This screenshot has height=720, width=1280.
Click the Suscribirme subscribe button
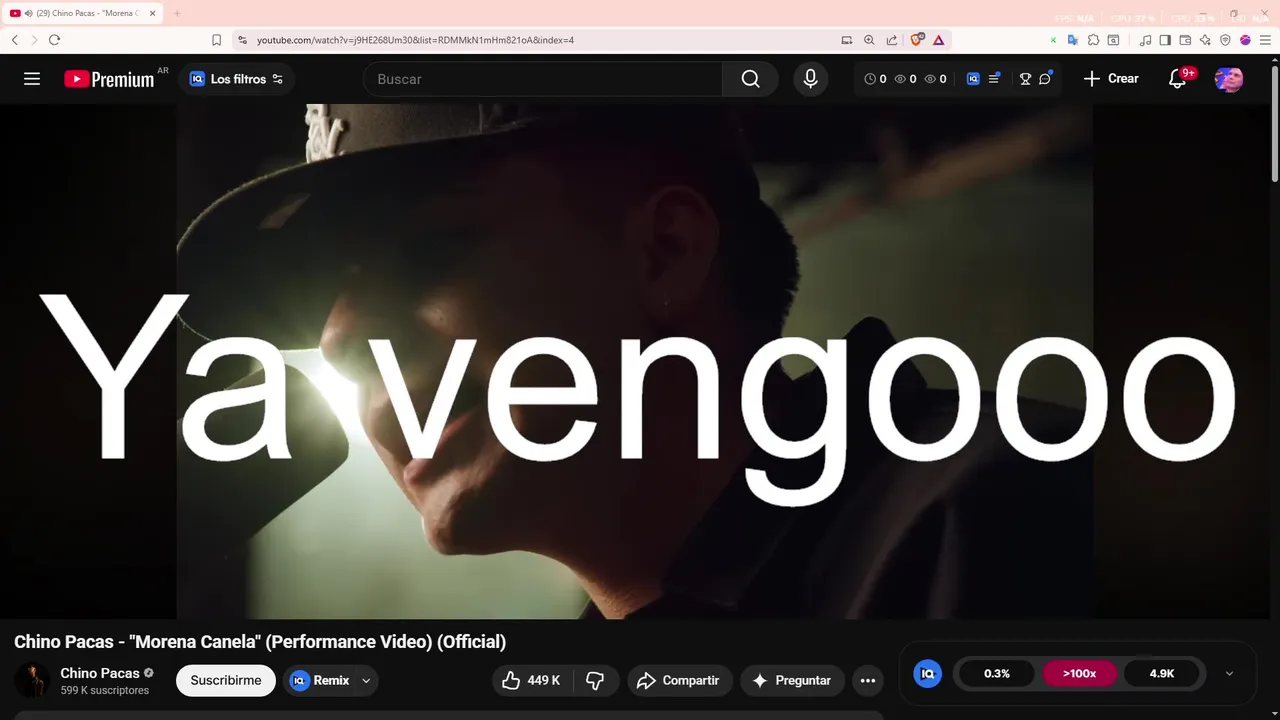pyautogui.click(x=226, y=680)
